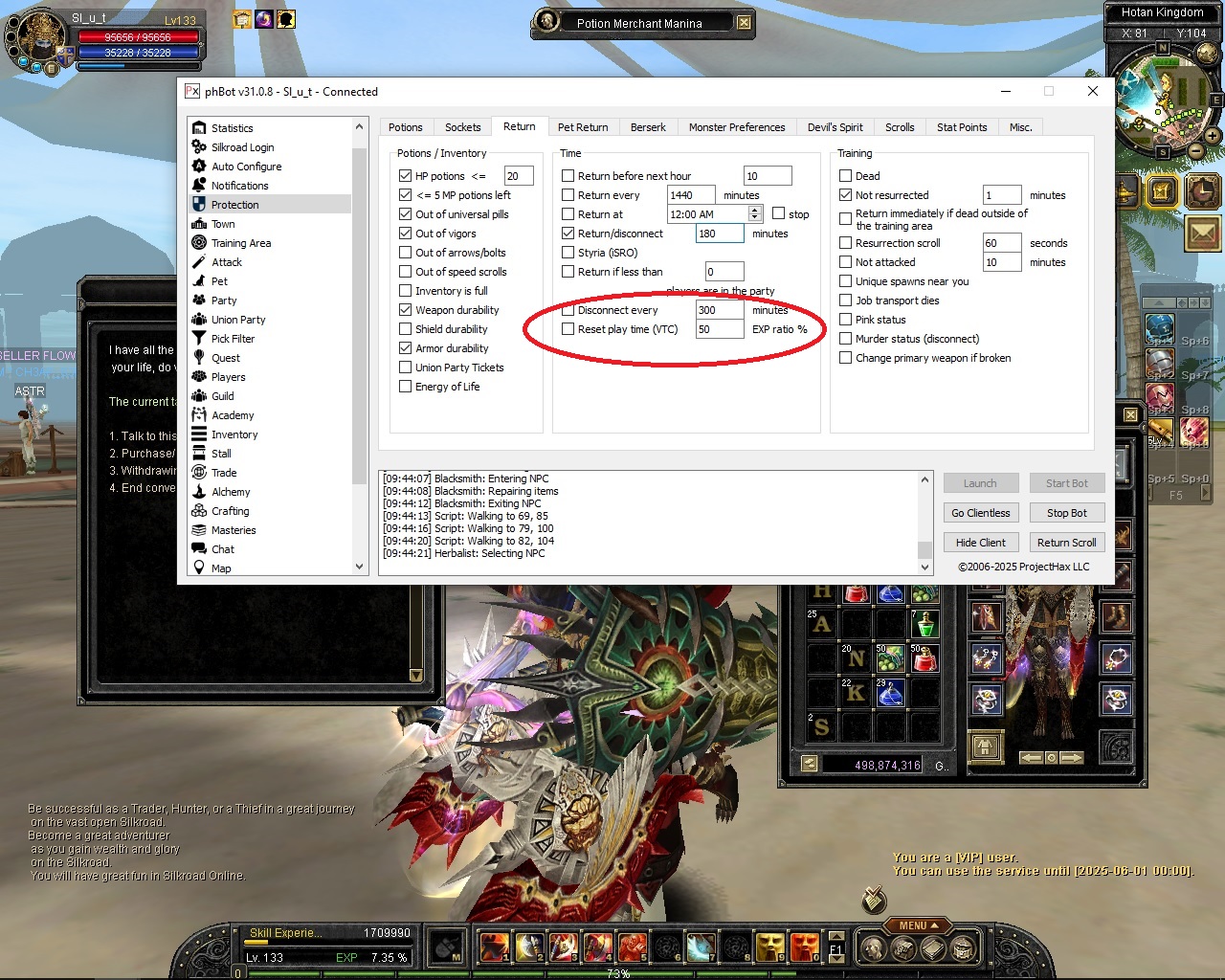This screenshot has height=980, width=1225.
Task: Open the Monster Preferences tab
Action: coord(736,127)
